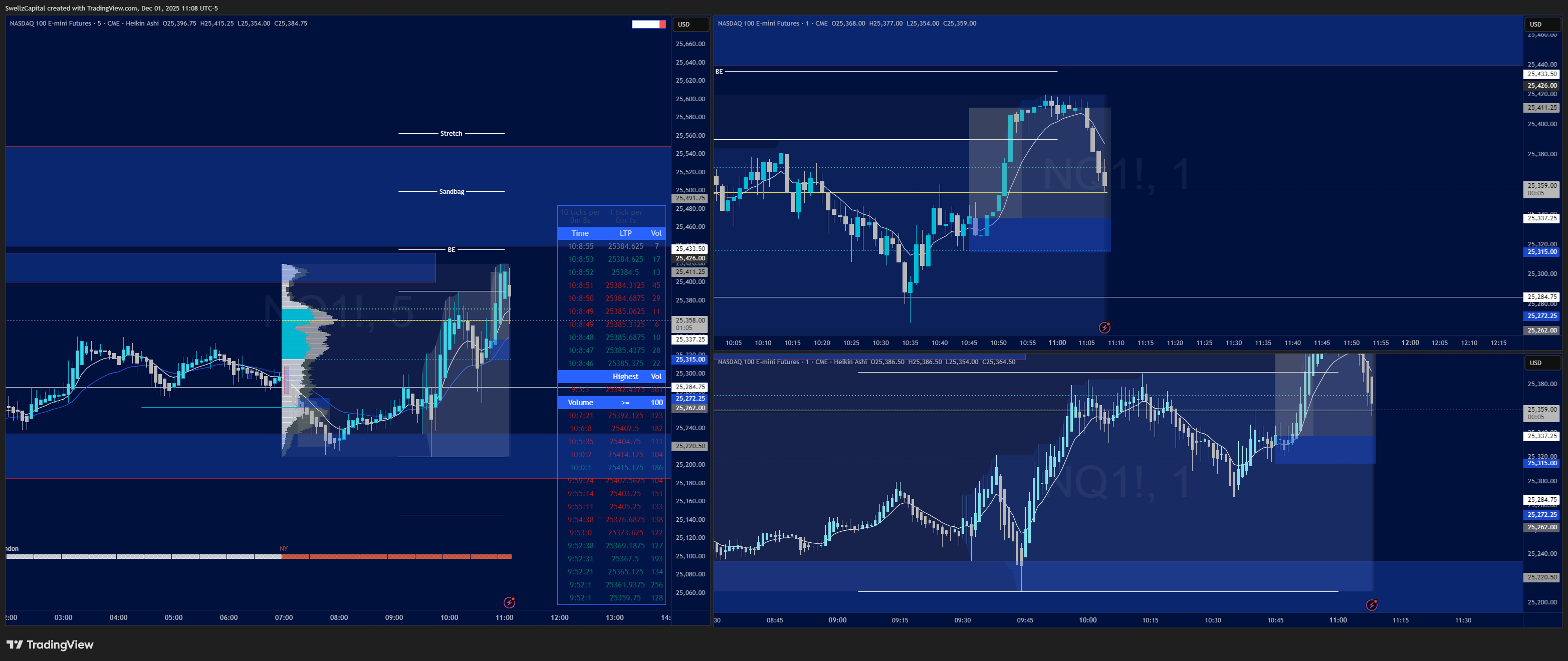Click the lightning icon on the bottom-right Heikin Ashi chart

[1372, 604]
